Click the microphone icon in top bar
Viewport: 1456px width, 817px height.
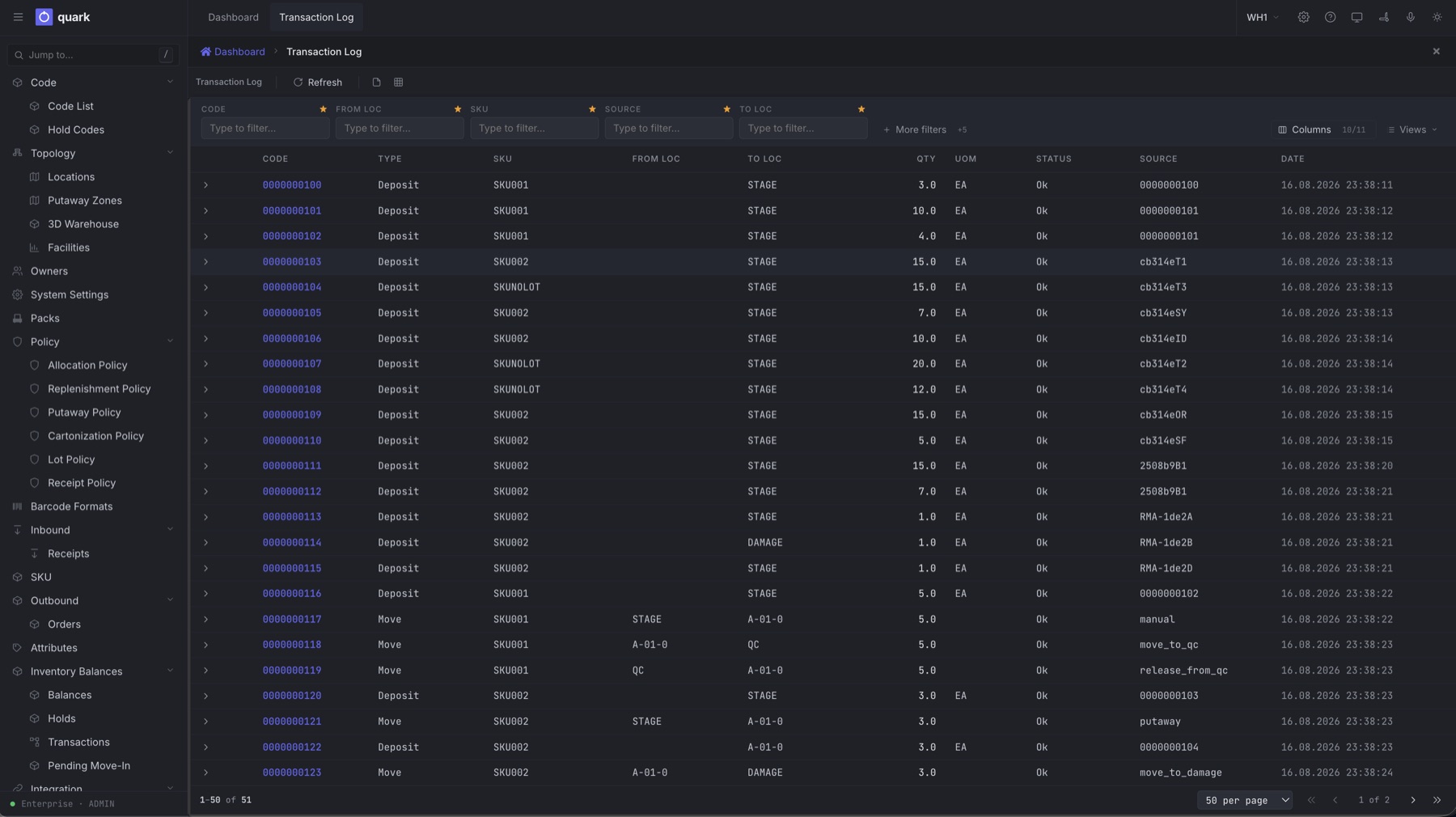pos(1410,17)
